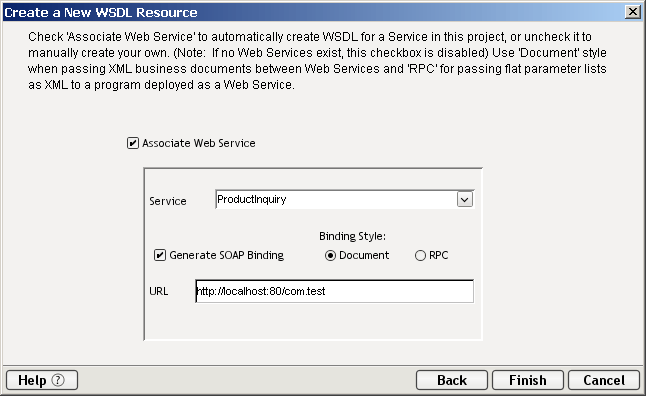
Task: Toggle the Generate SOAP Binding checkbox
Action: [x=160, y=255]
